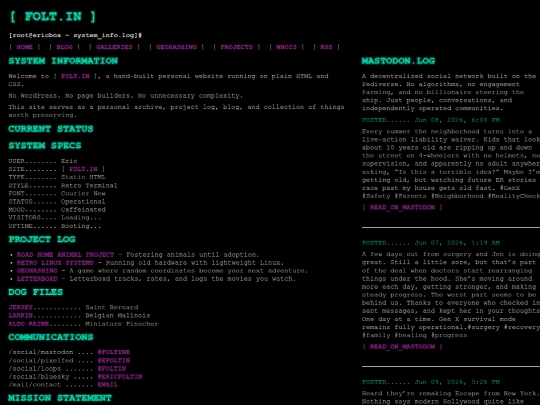The image size is (540, 405).
Task: Click the VISITORS Loading row
Action: 55,218
